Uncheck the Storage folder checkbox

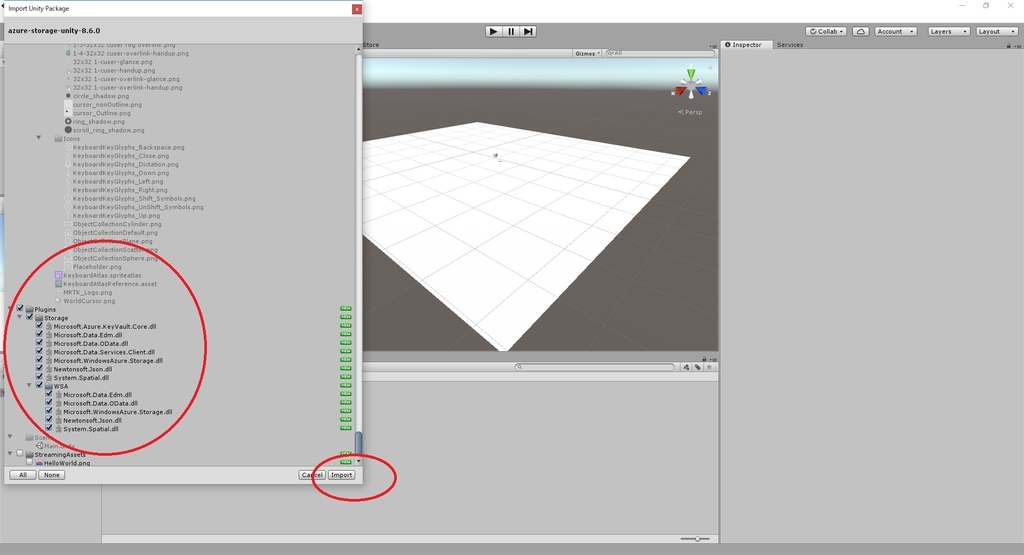point(29,317)
